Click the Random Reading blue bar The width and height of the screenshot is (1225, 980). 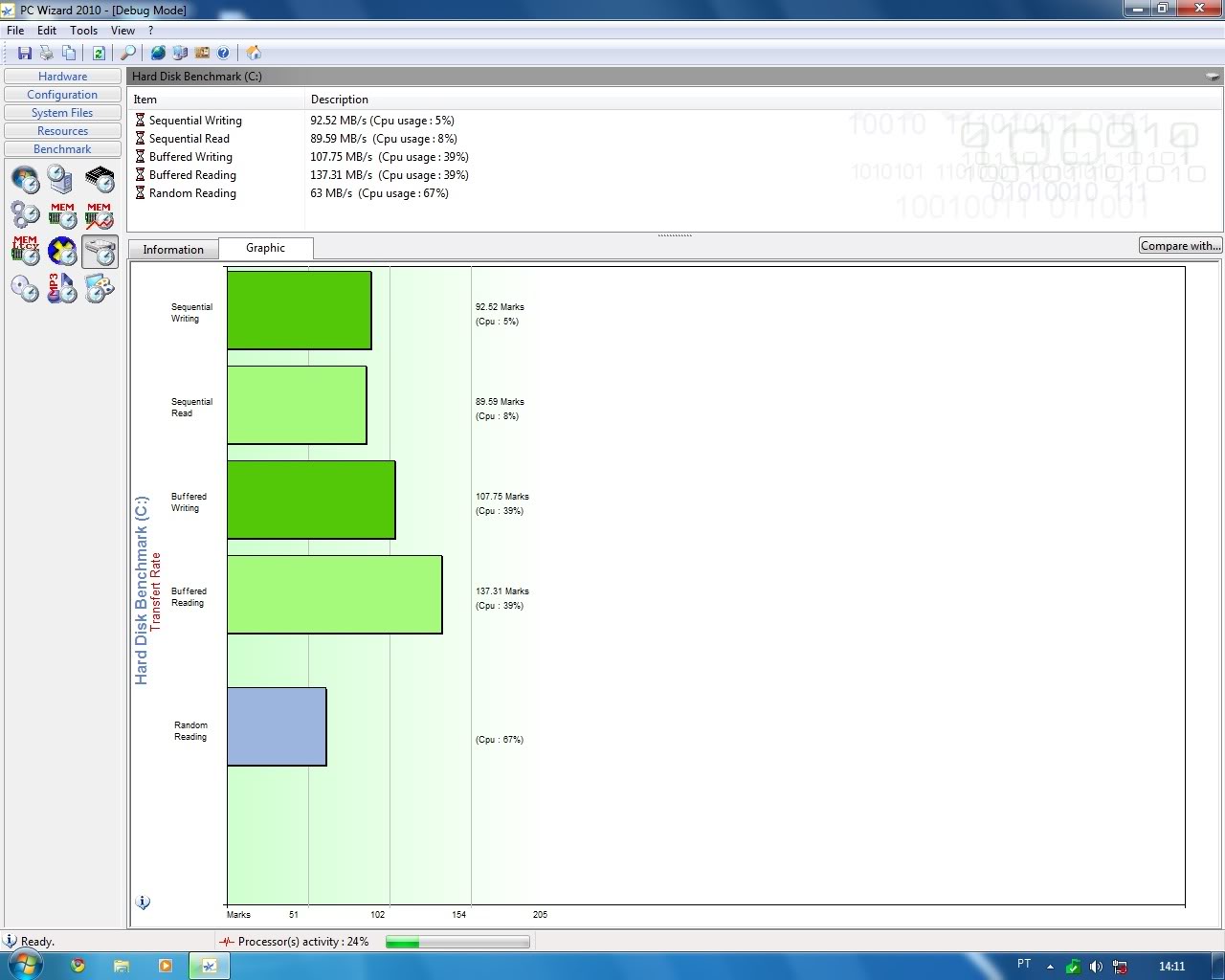[277, 726]
